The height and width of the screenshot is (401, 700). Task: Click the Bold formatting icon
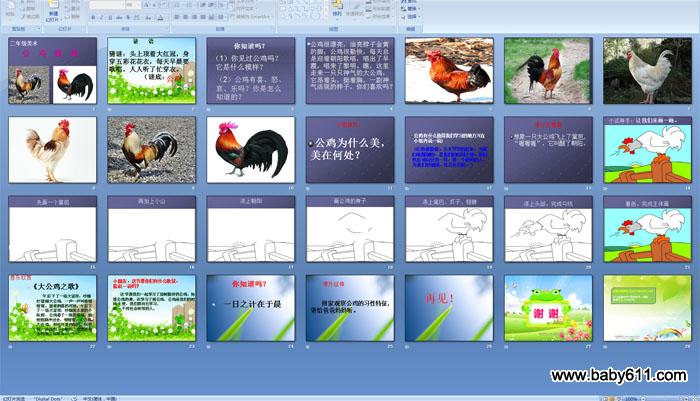93,17
